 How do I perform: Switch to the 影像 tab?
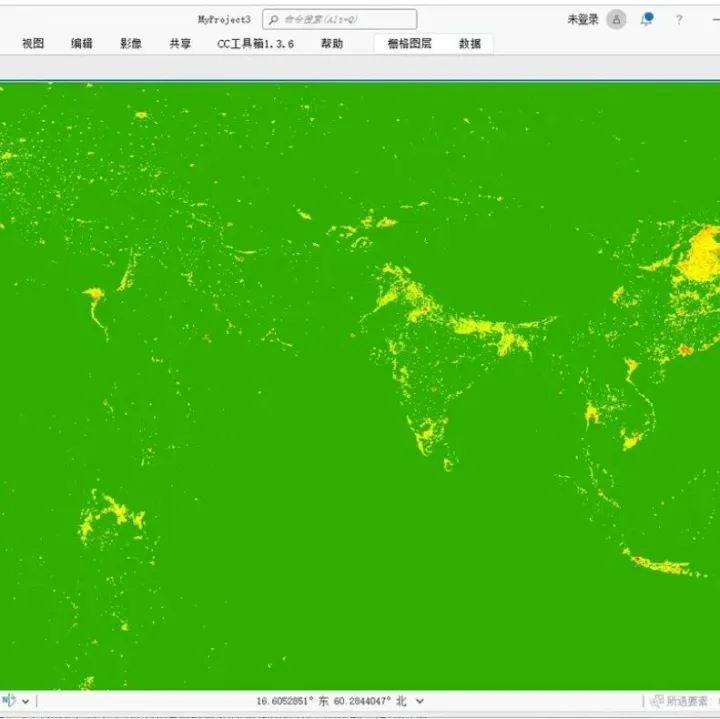(131, 44)
